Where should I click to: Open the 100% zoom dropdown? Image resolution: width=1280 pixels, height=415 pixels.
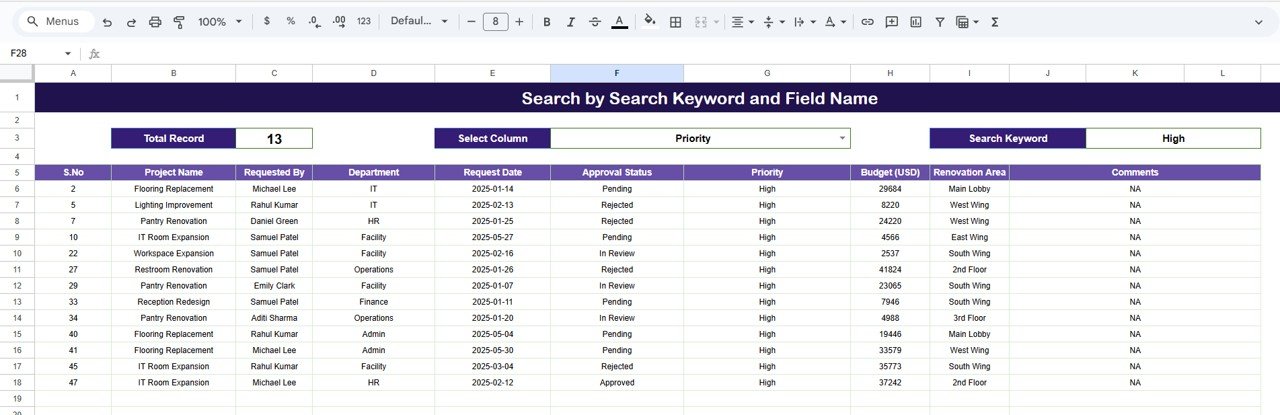click(218, 21)
